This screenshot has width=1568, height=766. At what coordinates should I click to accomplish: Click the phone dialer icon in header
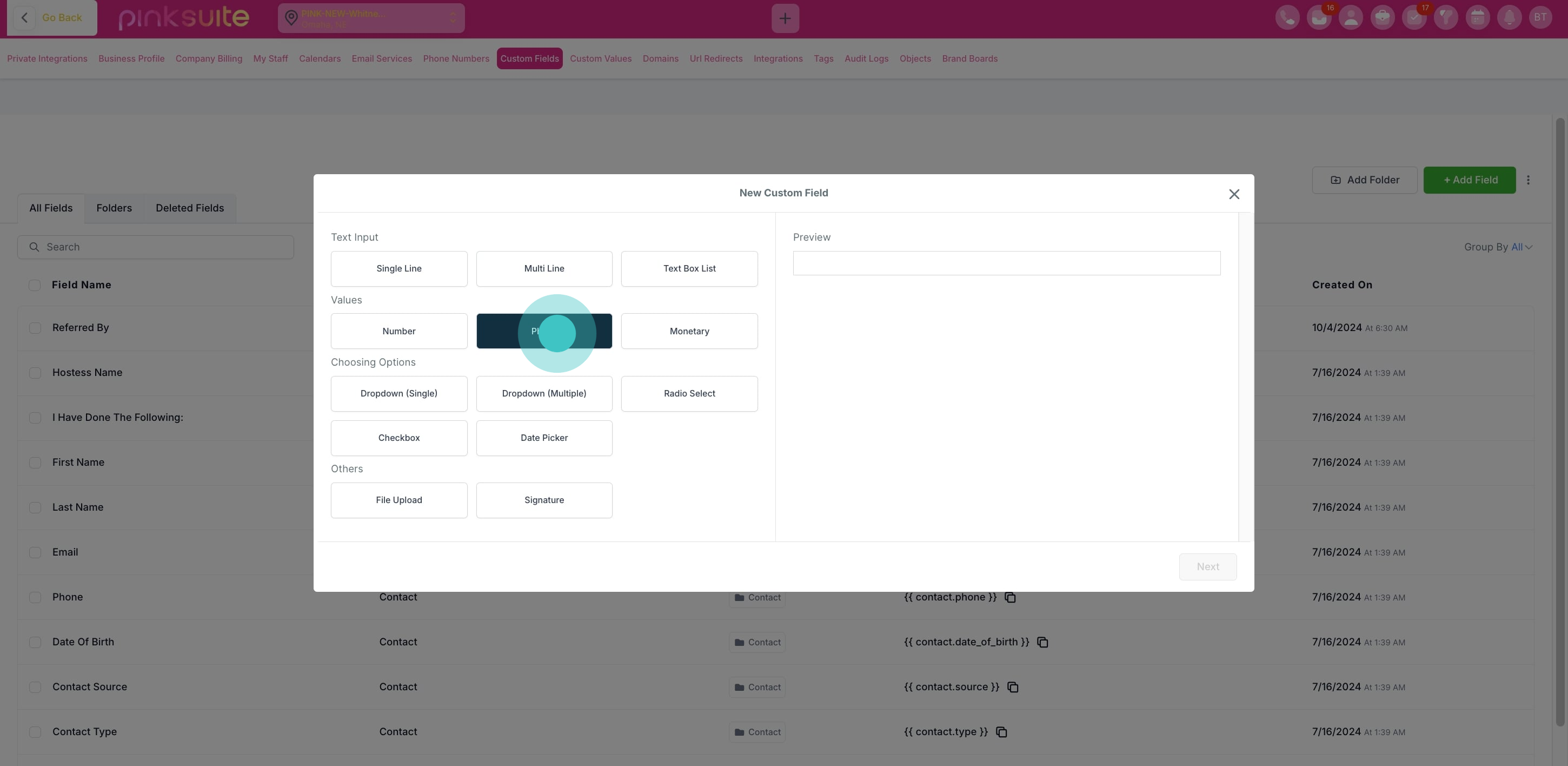click(x=1287, y=18)
